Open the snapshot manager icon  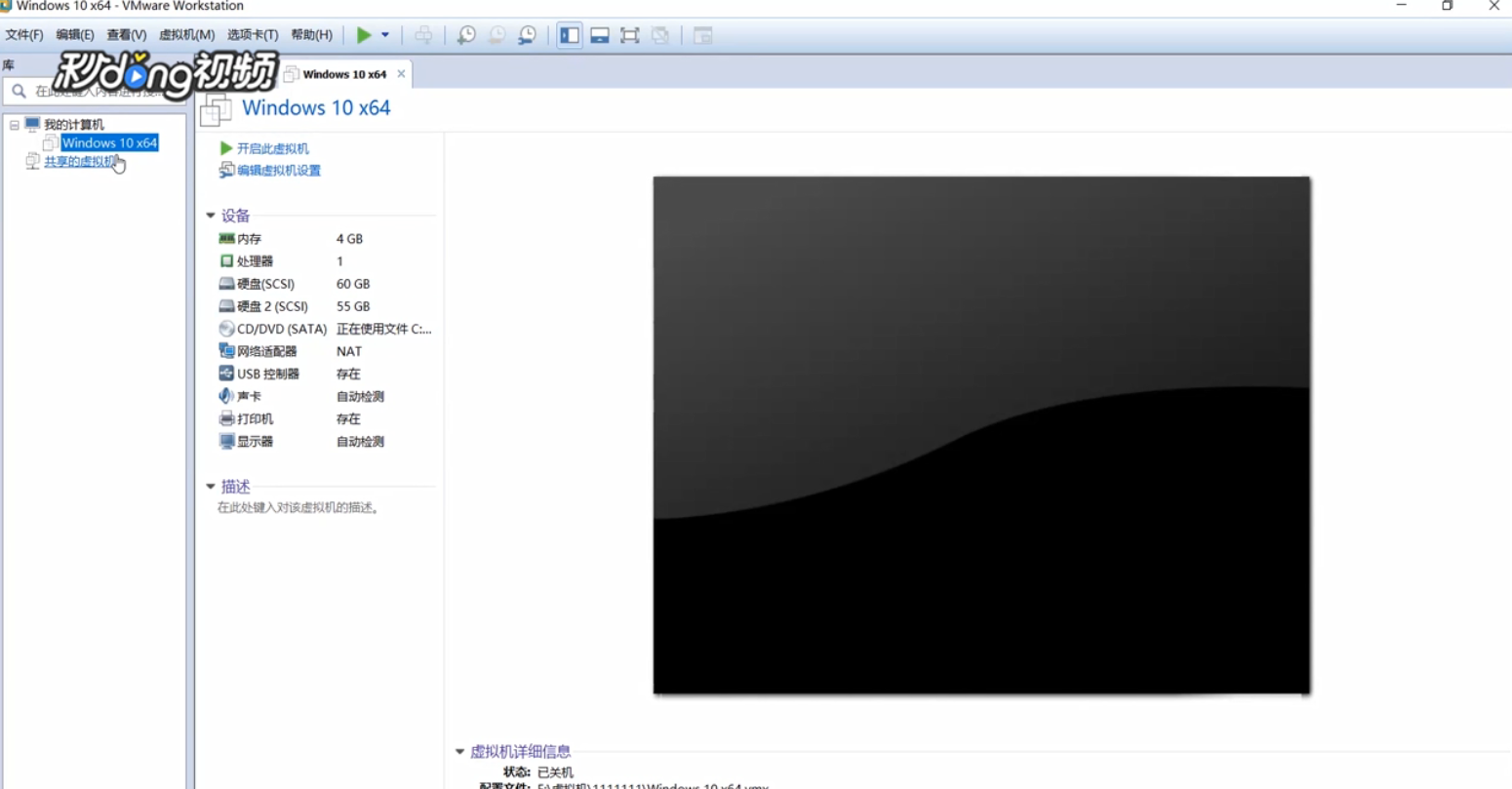tap(527, 35)
